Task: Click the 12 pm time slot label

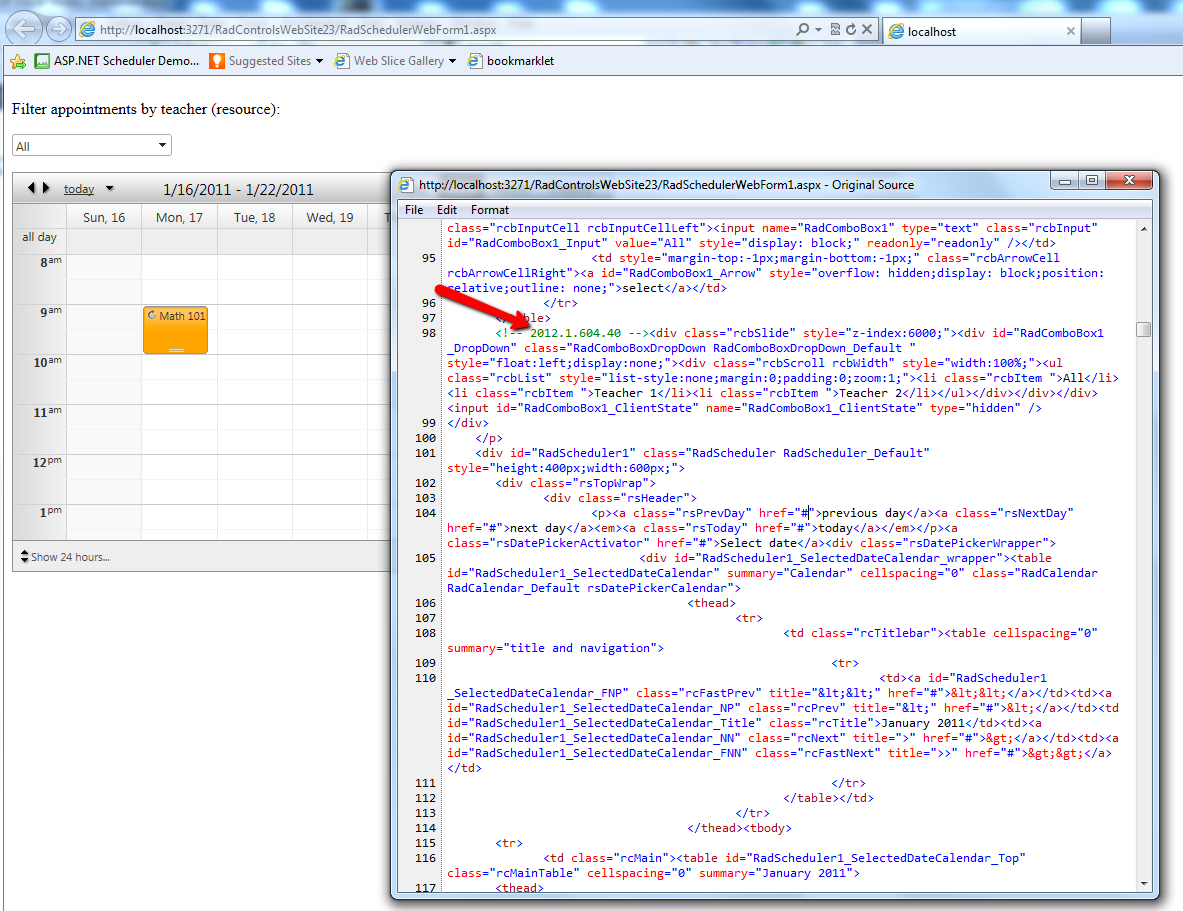Action: (47, 461)
